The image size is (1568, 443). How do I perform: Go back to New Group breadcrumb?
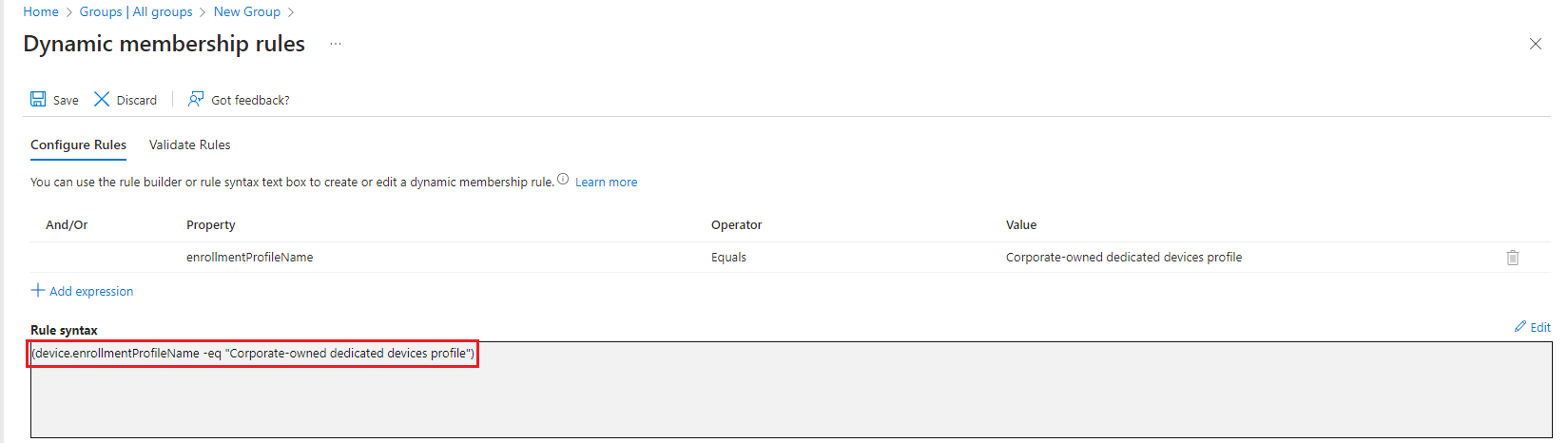[x=246, y=11]
